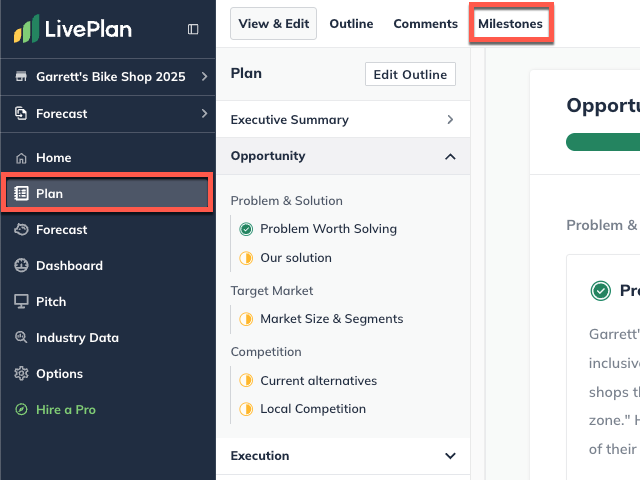Viewport: 640px width, 480px height.
Task: Open Dashboard from the sidebar
Action: coord(69,266)
